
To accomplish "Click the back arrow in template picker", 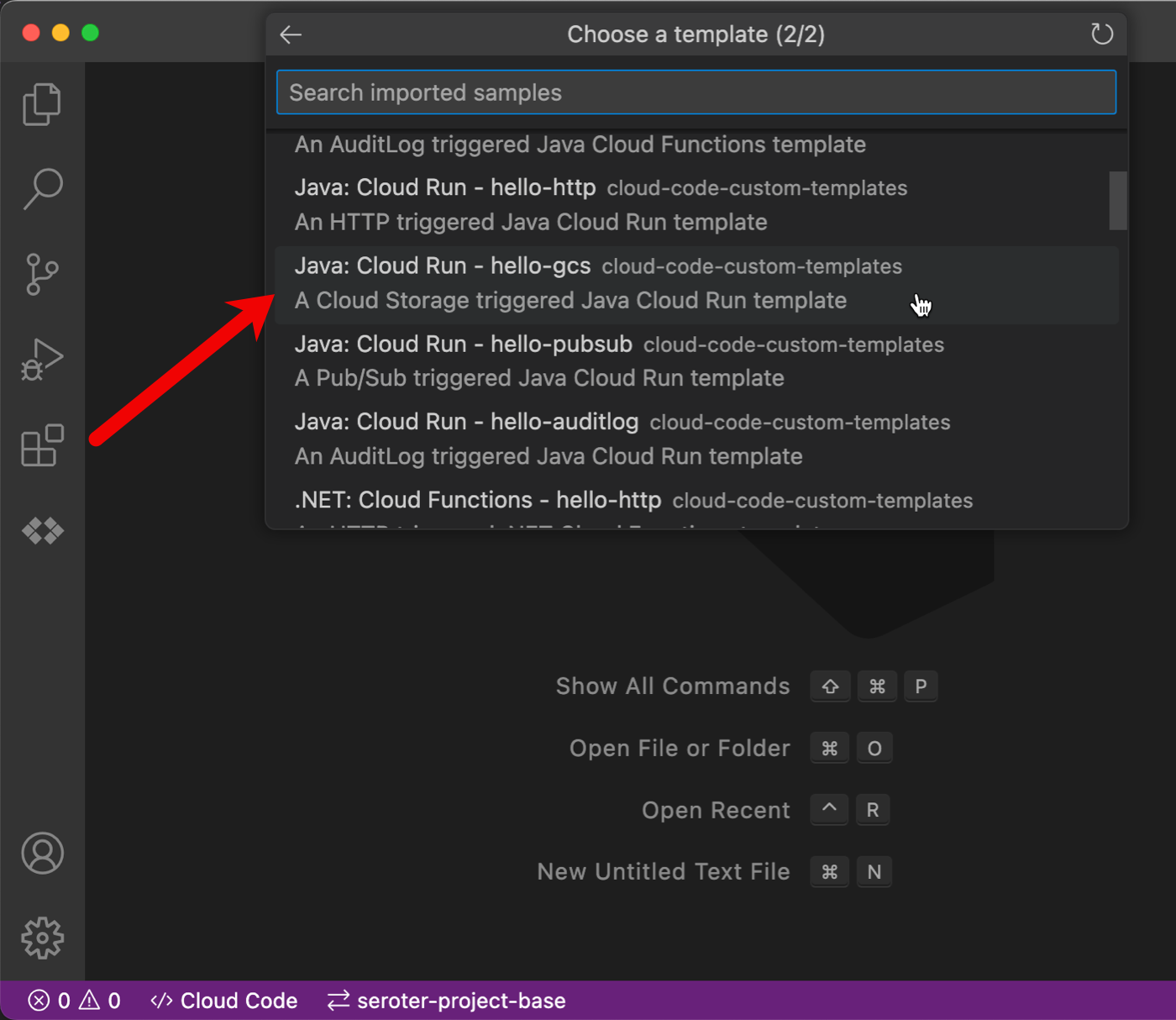I will click(291, 34).
